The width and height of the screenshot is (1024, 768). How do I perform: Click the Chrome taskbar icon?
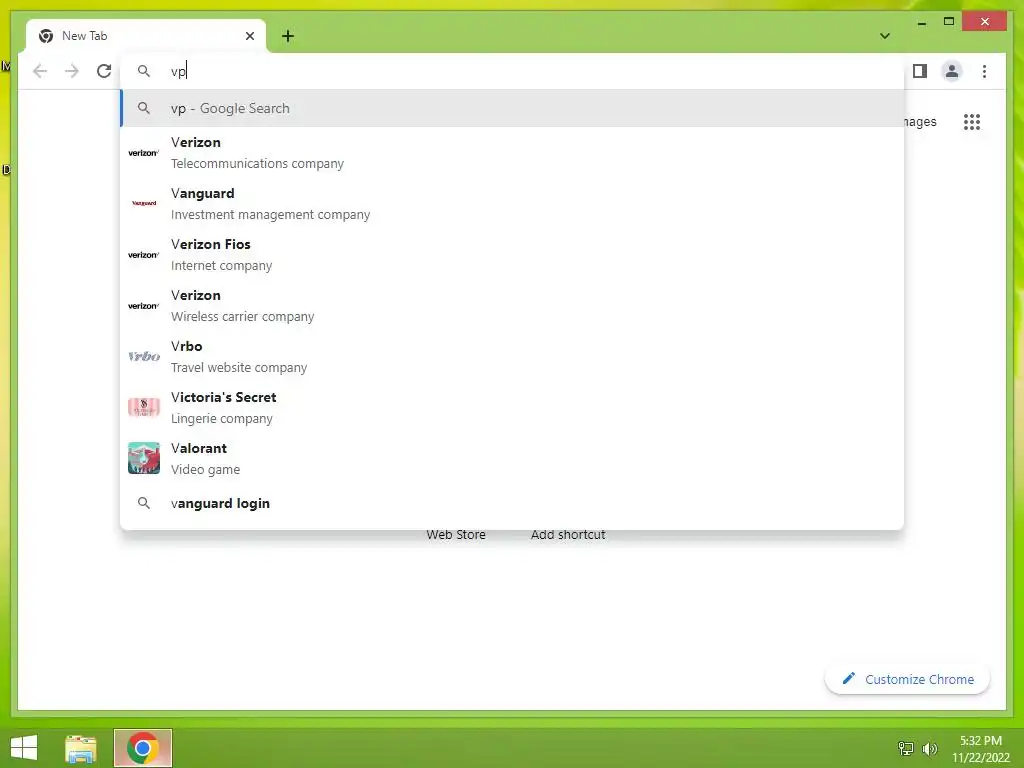[143, 748]
